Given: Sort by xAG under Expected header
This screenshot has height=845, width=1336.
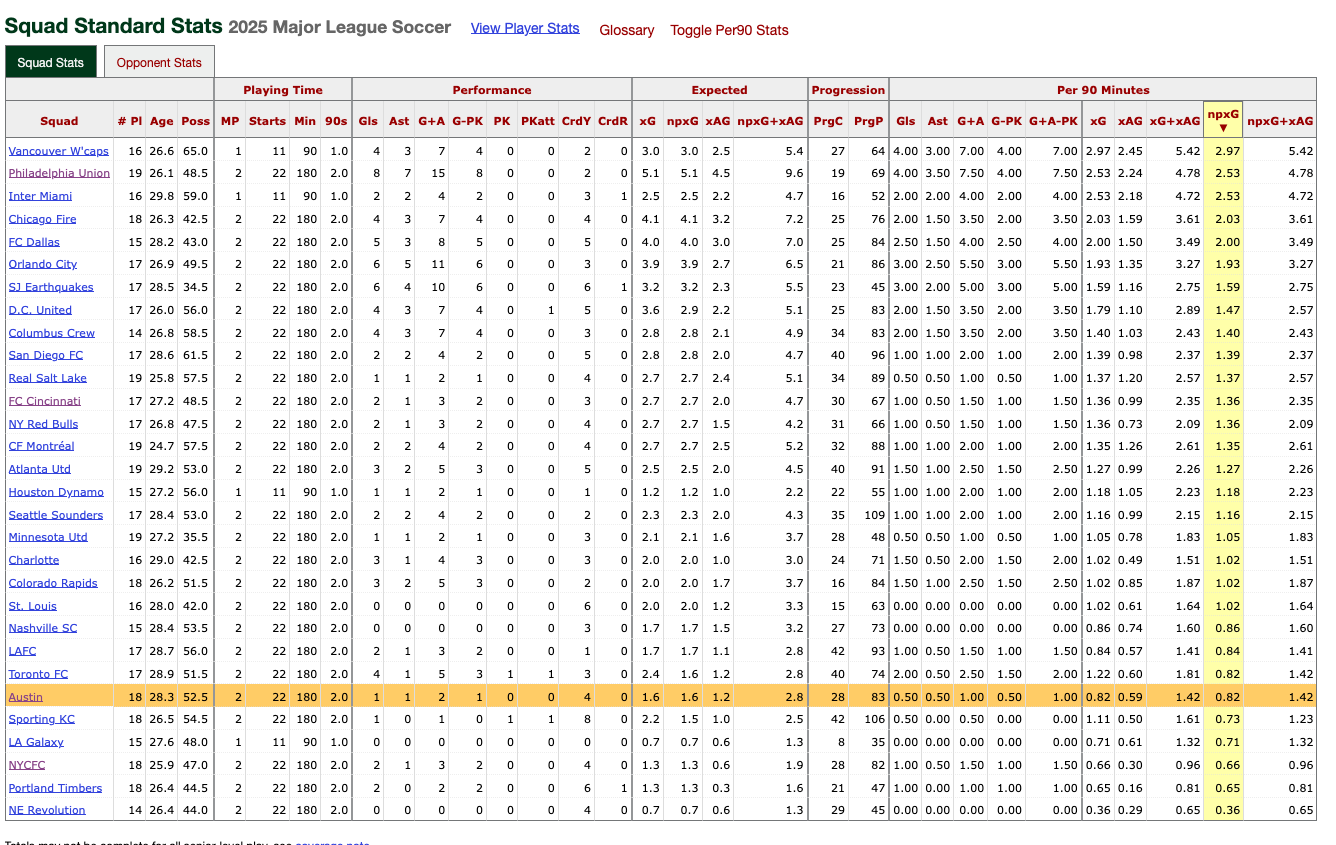Looking at the screenshot, I should point(717,121).
